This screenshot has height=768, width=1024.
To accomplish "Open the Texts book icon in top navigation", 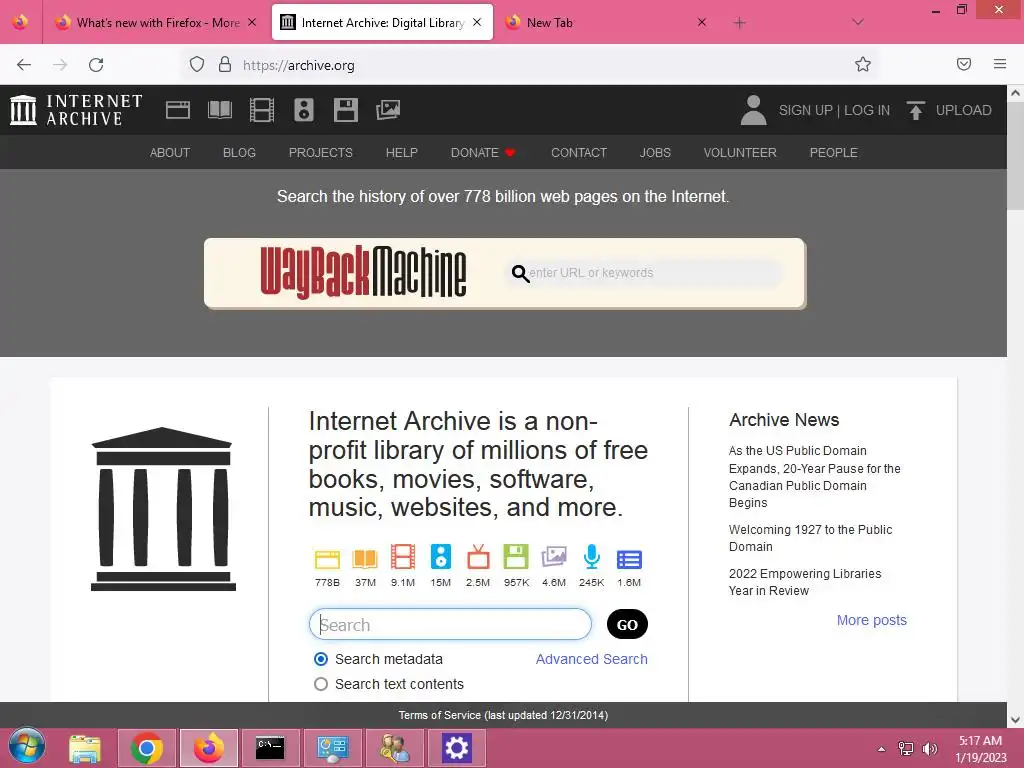I will [219, 110].
